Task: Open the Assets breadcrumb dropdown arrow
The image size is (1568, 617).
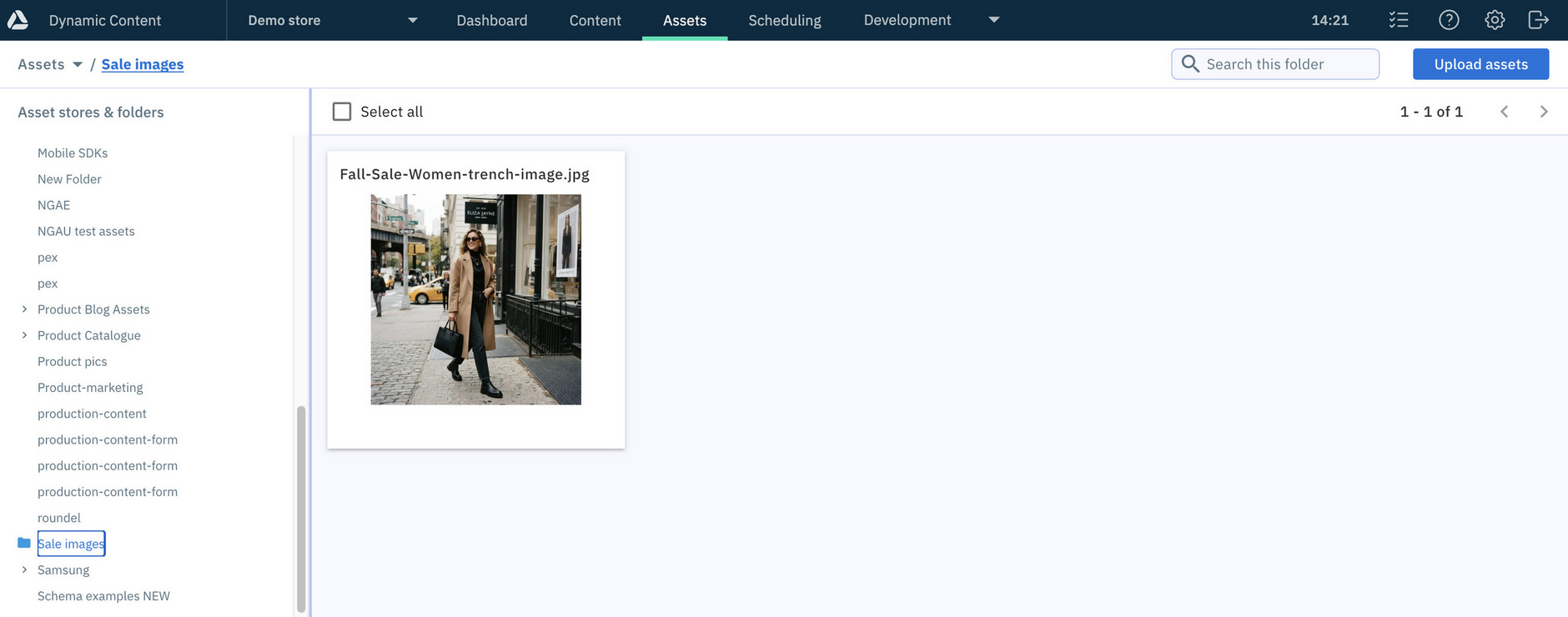Action: (x=78, y=64)
